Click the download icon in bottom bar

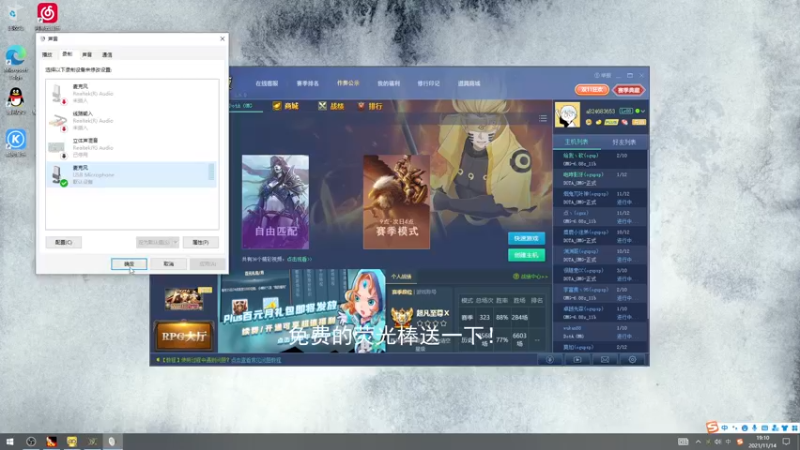550,360
